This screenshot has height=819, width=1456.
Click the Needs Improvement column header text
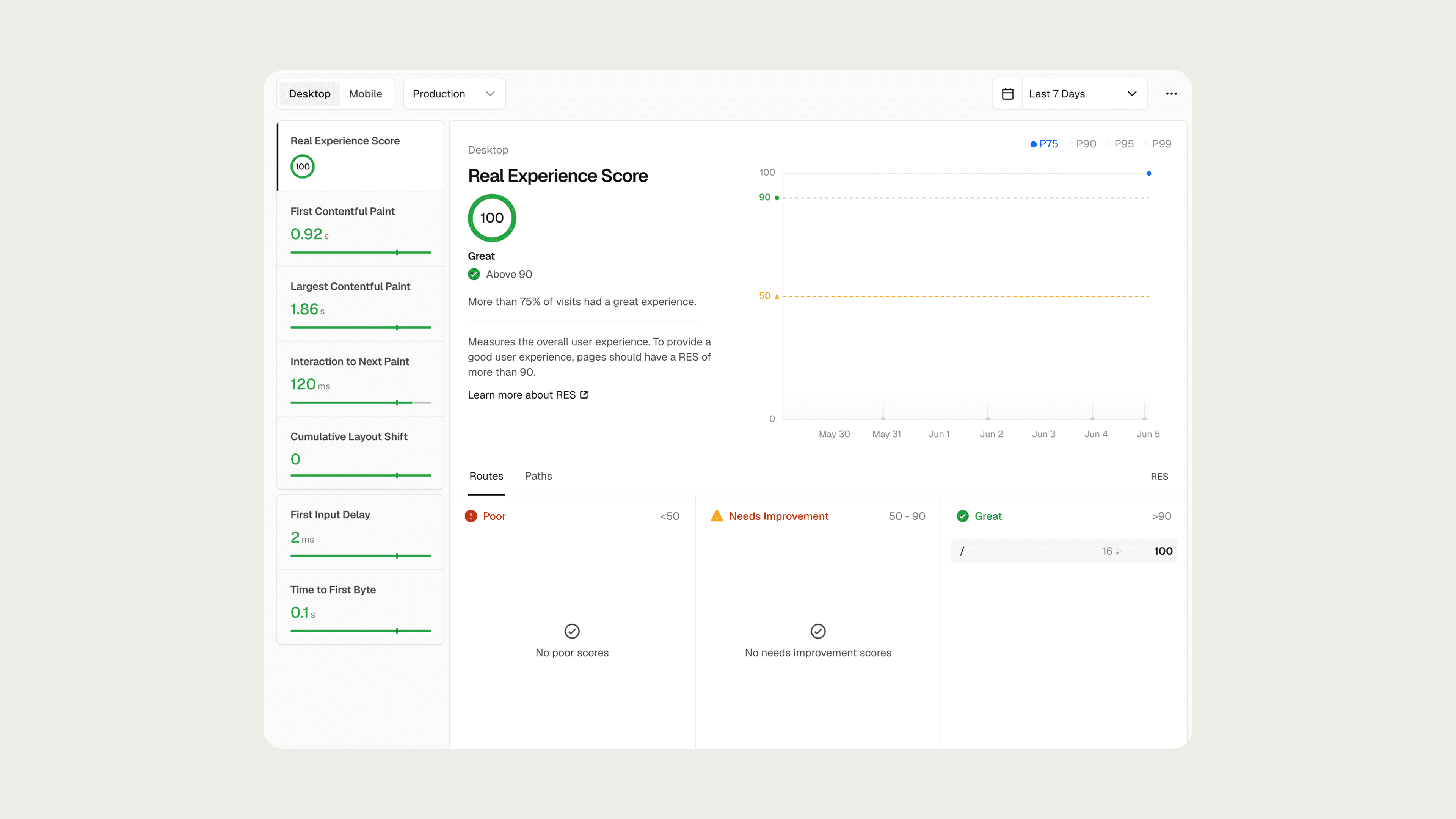pos(778,516)
